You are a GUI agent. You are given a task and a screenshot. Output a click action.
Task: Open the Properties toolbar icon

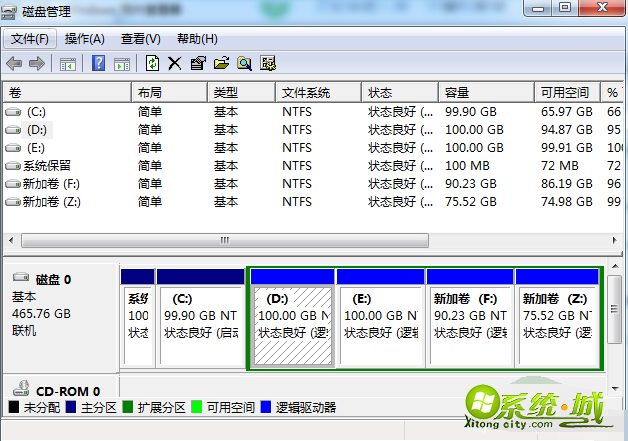198,63
